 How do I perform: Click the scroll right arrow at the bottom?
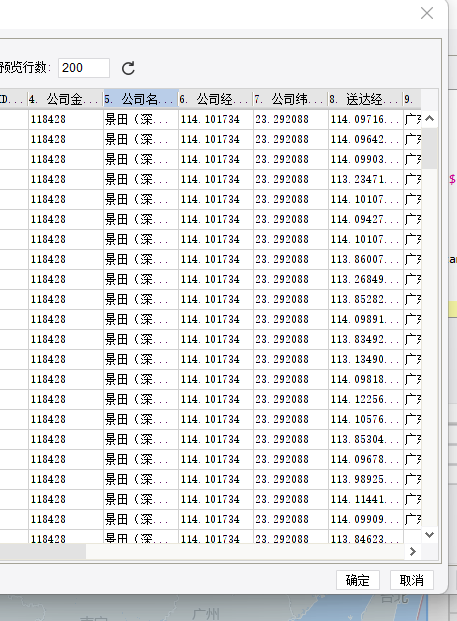point(413,551)
